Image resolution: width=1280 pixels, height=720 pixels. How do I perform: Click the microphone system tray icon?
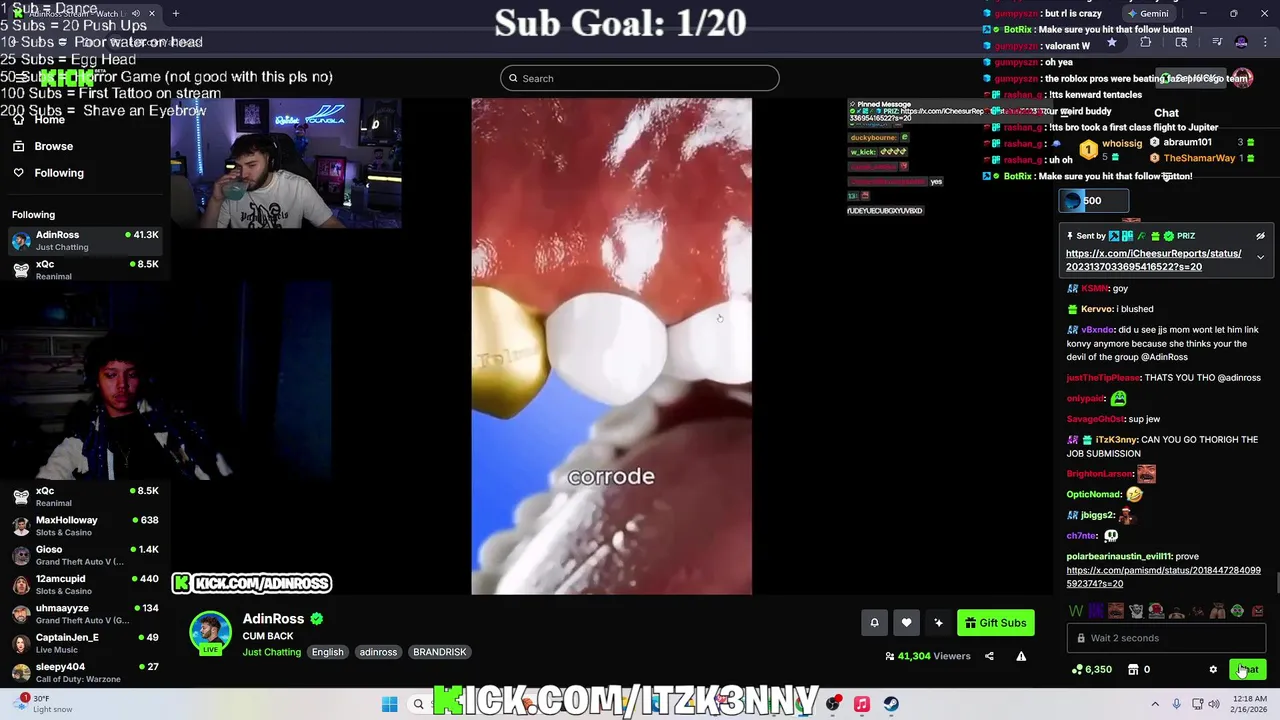[x=1176, y=704]
